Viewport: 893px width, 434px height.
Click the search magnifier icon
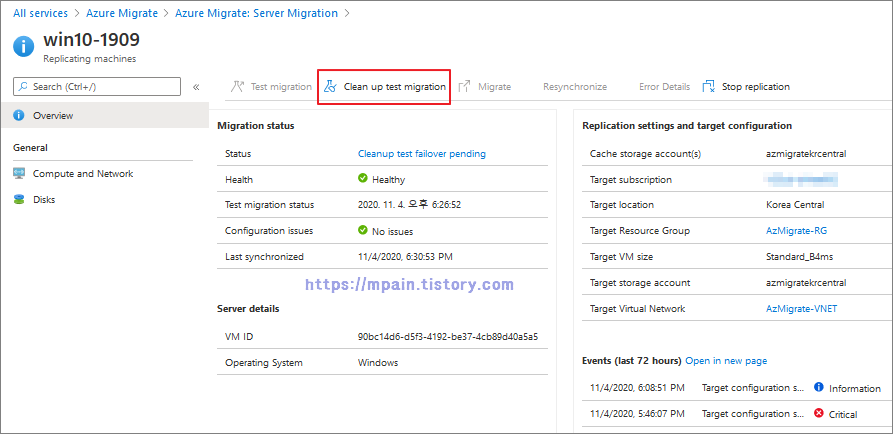[23, 87]
